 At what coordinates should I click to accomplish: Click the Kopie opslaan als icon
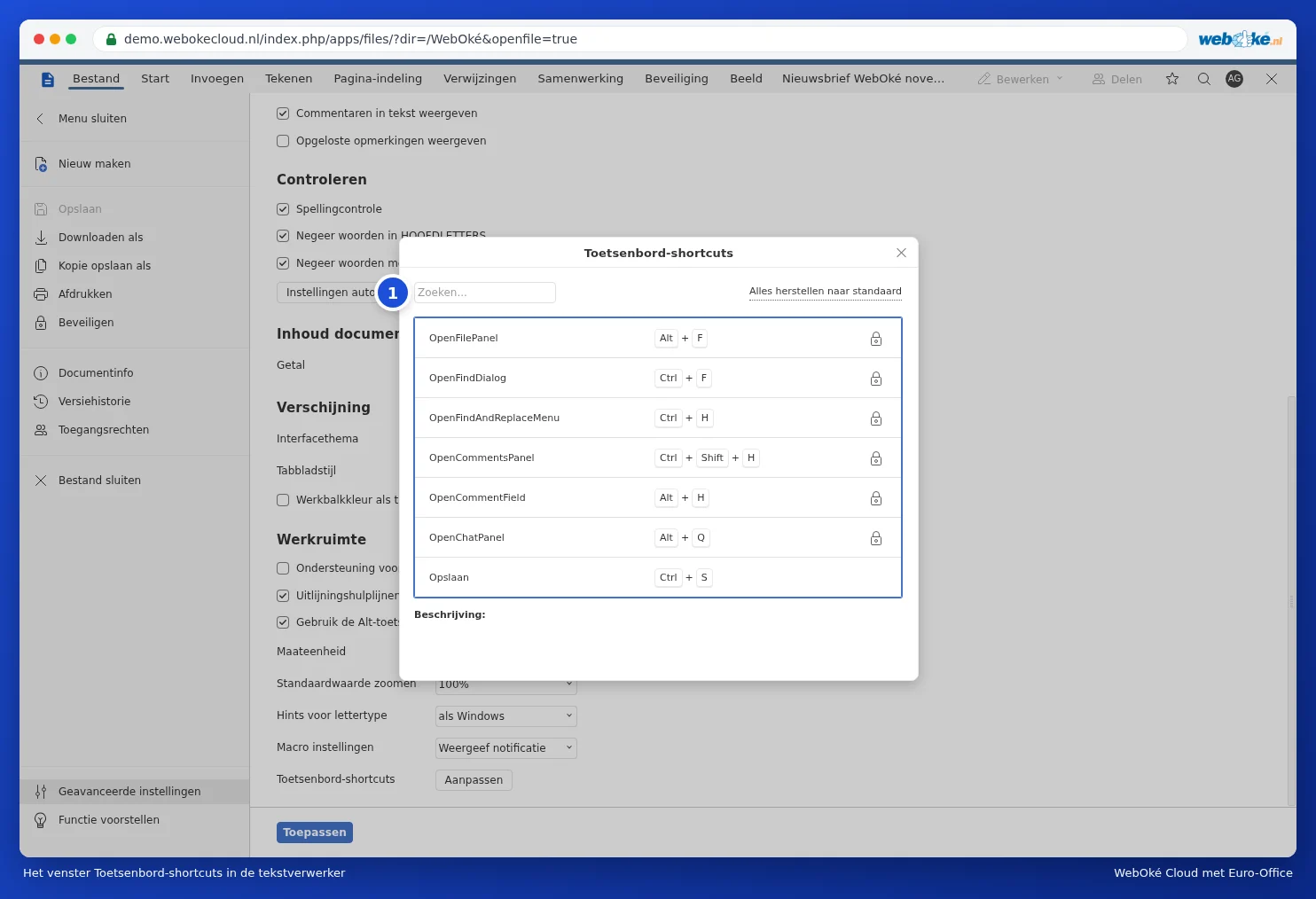(41, 266)
